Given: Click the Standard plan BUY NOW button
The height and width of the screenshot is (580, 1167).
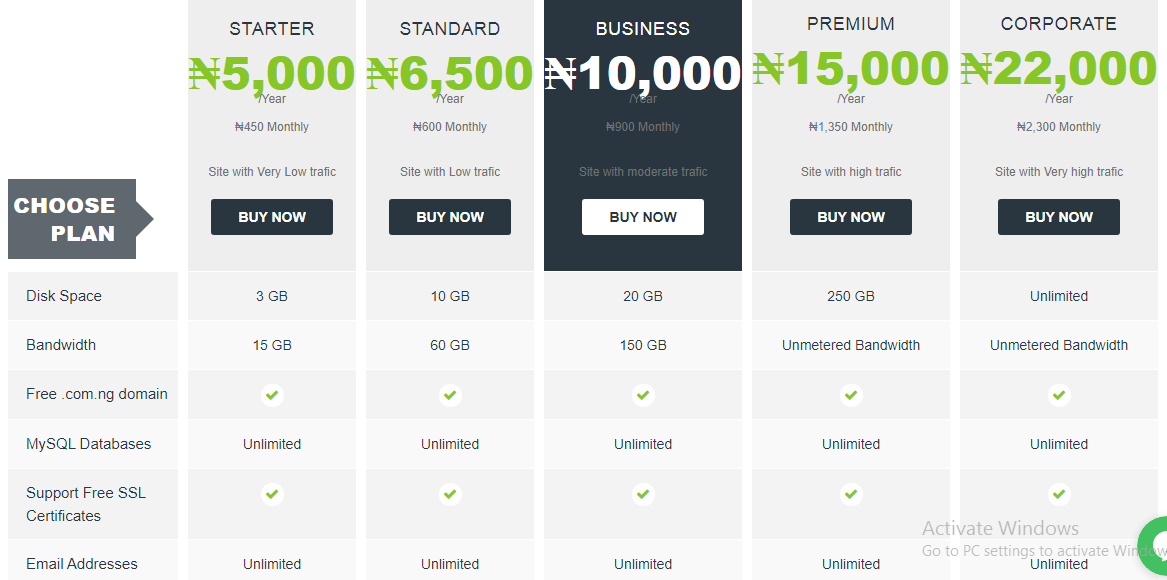Looking at the screenshot, I should click(450, 217).
